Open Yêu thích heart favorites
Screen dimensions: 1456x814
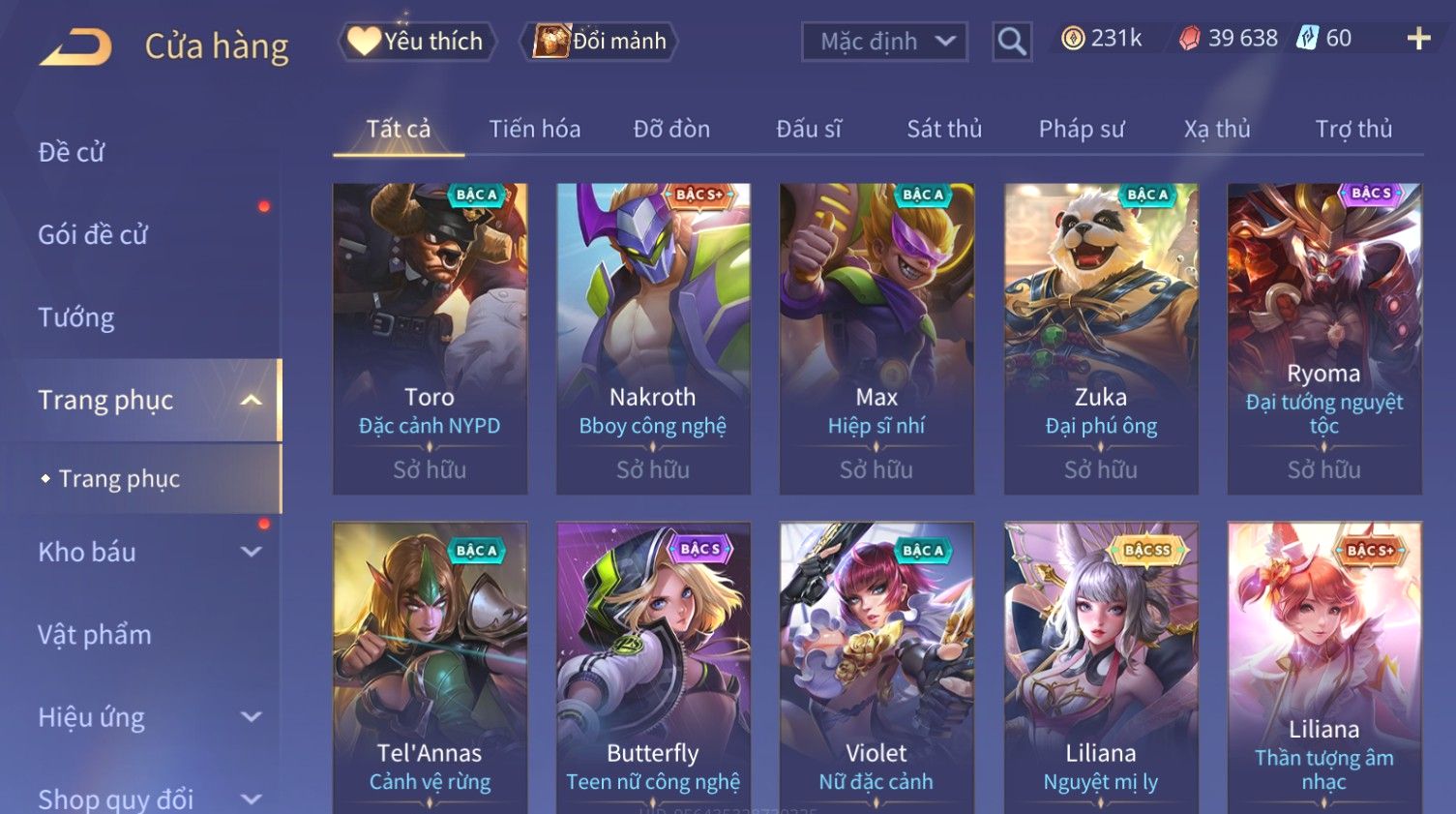coord(417,42)
